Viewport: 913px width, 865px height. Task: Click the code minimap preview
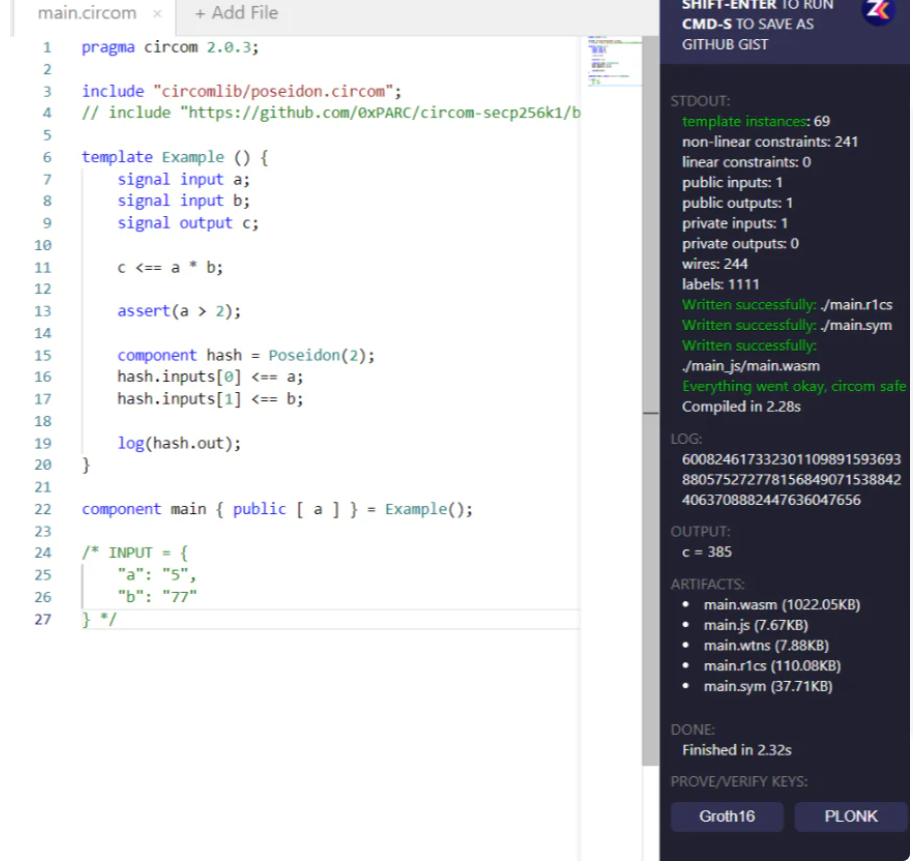pos(613,60)
